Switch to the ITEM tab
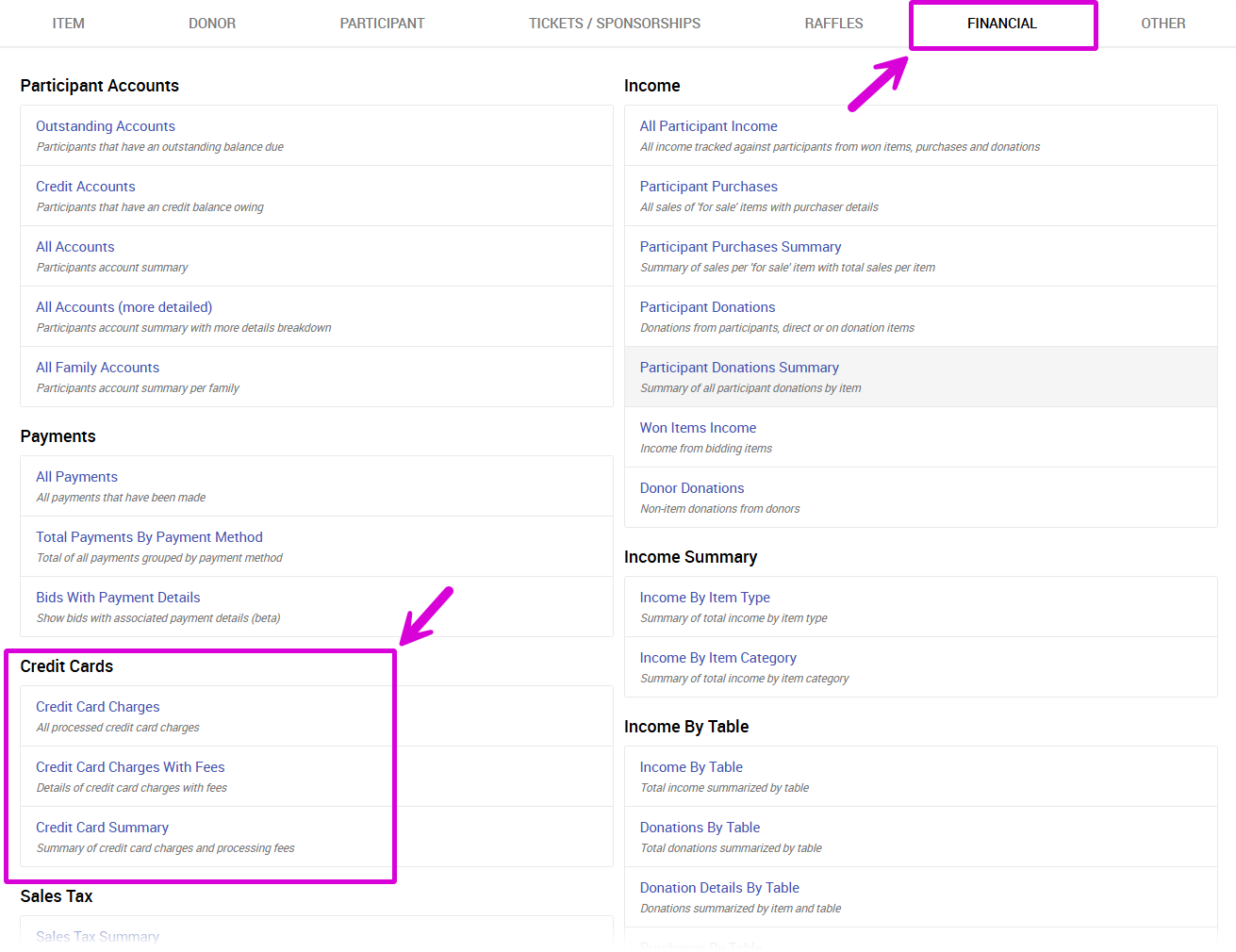Viewport: 1236px width, 952px height. tap(68, 24)
